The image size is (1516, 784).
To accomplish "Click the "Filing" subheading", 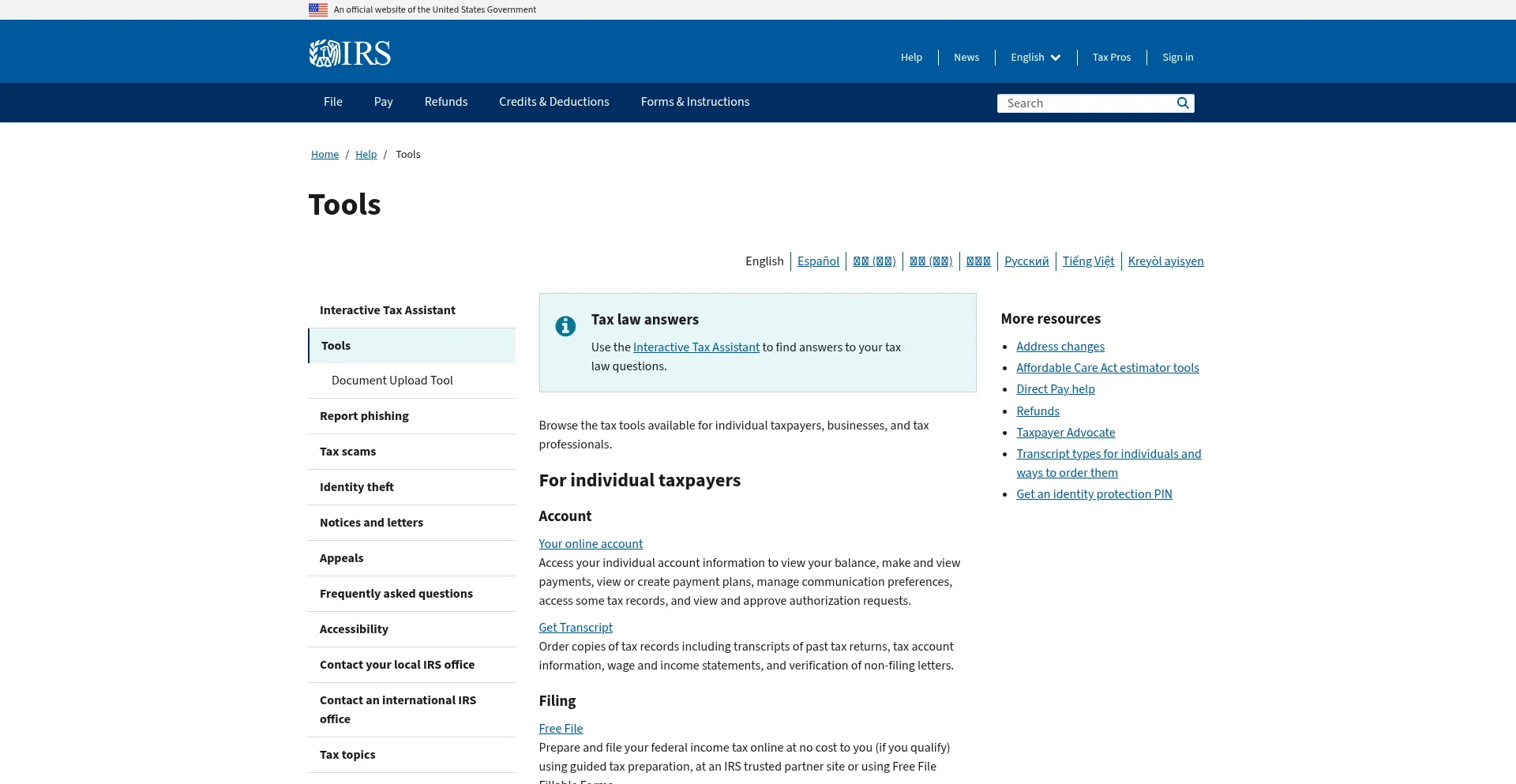I will tap(557, 701).
